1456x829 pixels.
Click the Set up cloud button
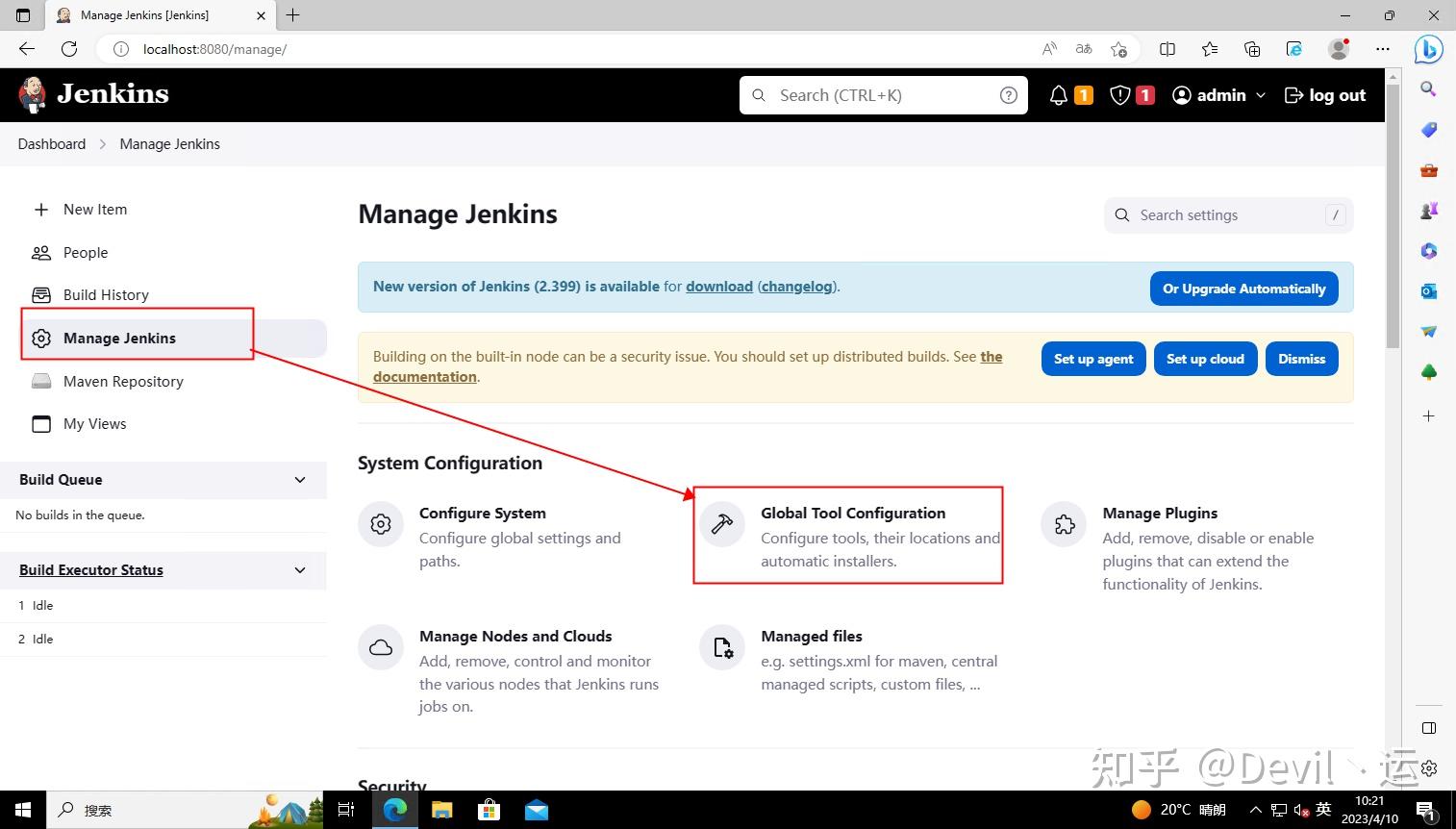coord(1205,359)
